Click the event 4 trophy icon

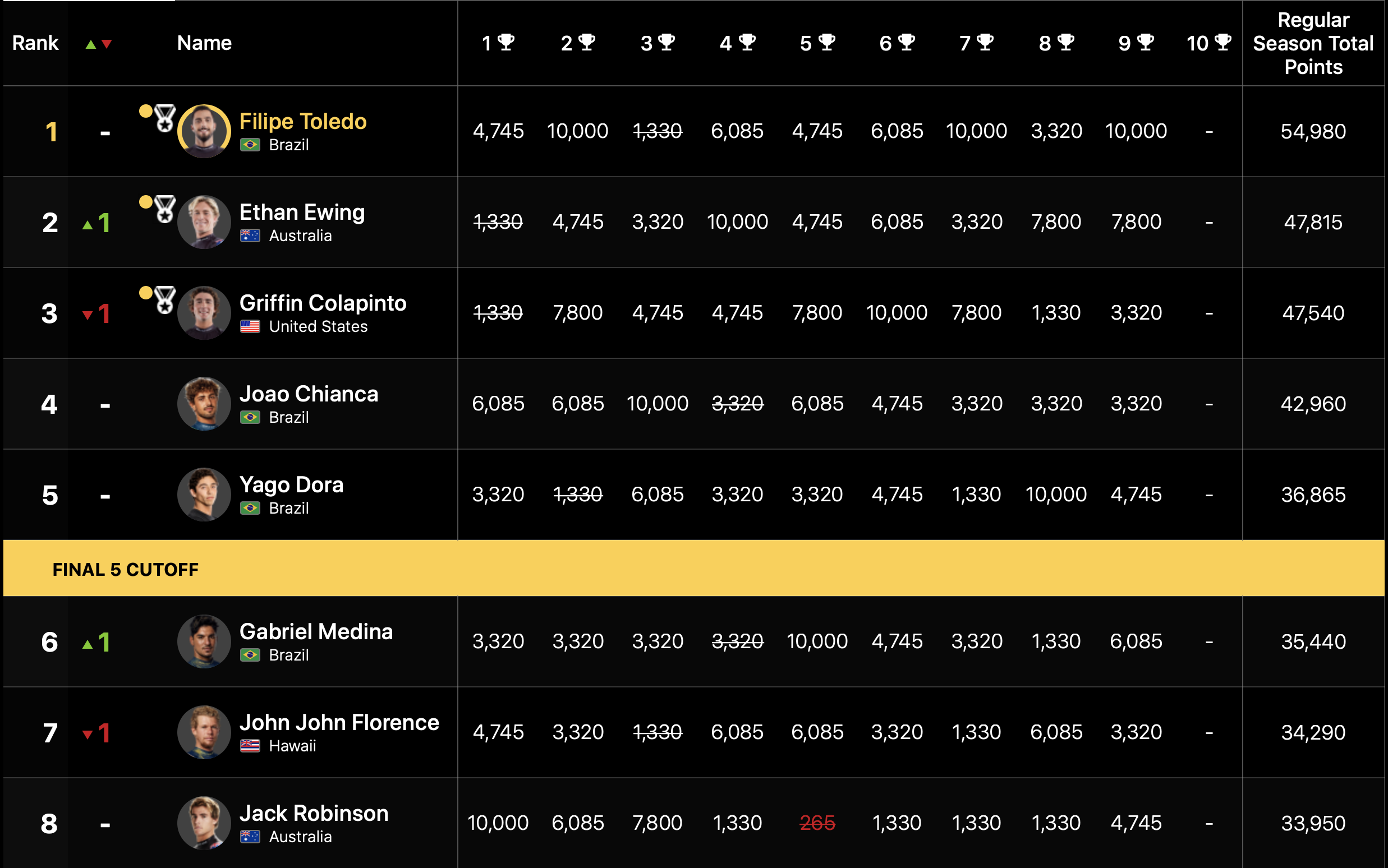click(747, 43)
